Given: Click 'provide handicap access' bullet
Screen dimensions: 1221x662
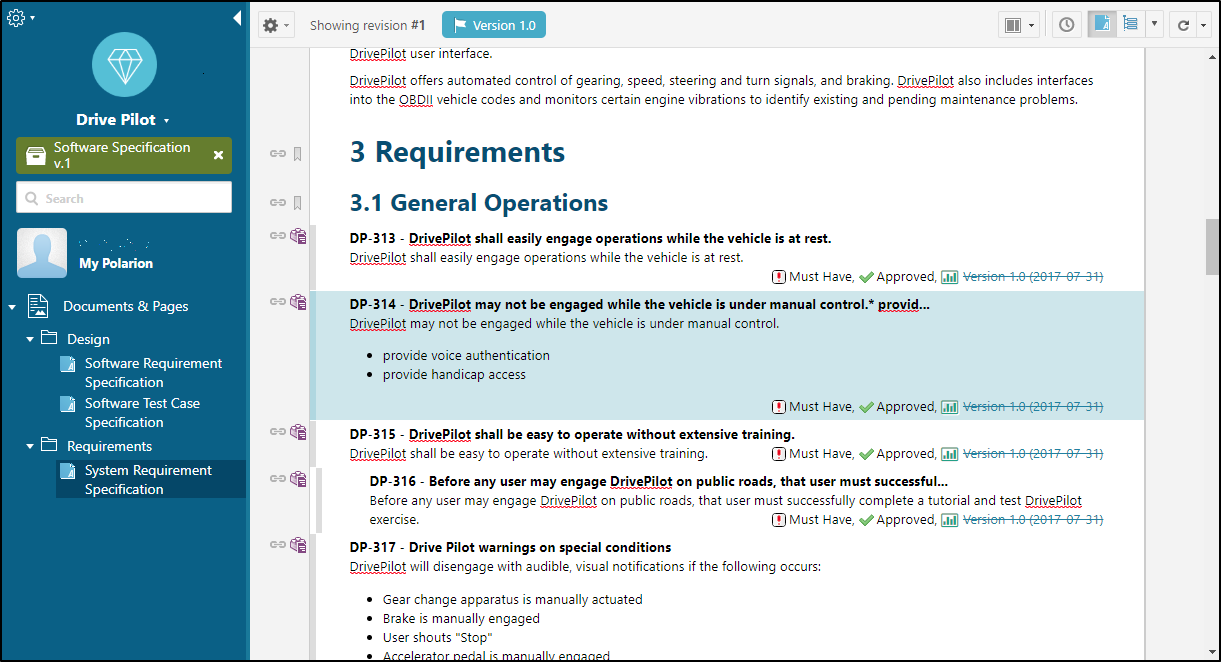Looking at the screenshot, I should 454,375.
